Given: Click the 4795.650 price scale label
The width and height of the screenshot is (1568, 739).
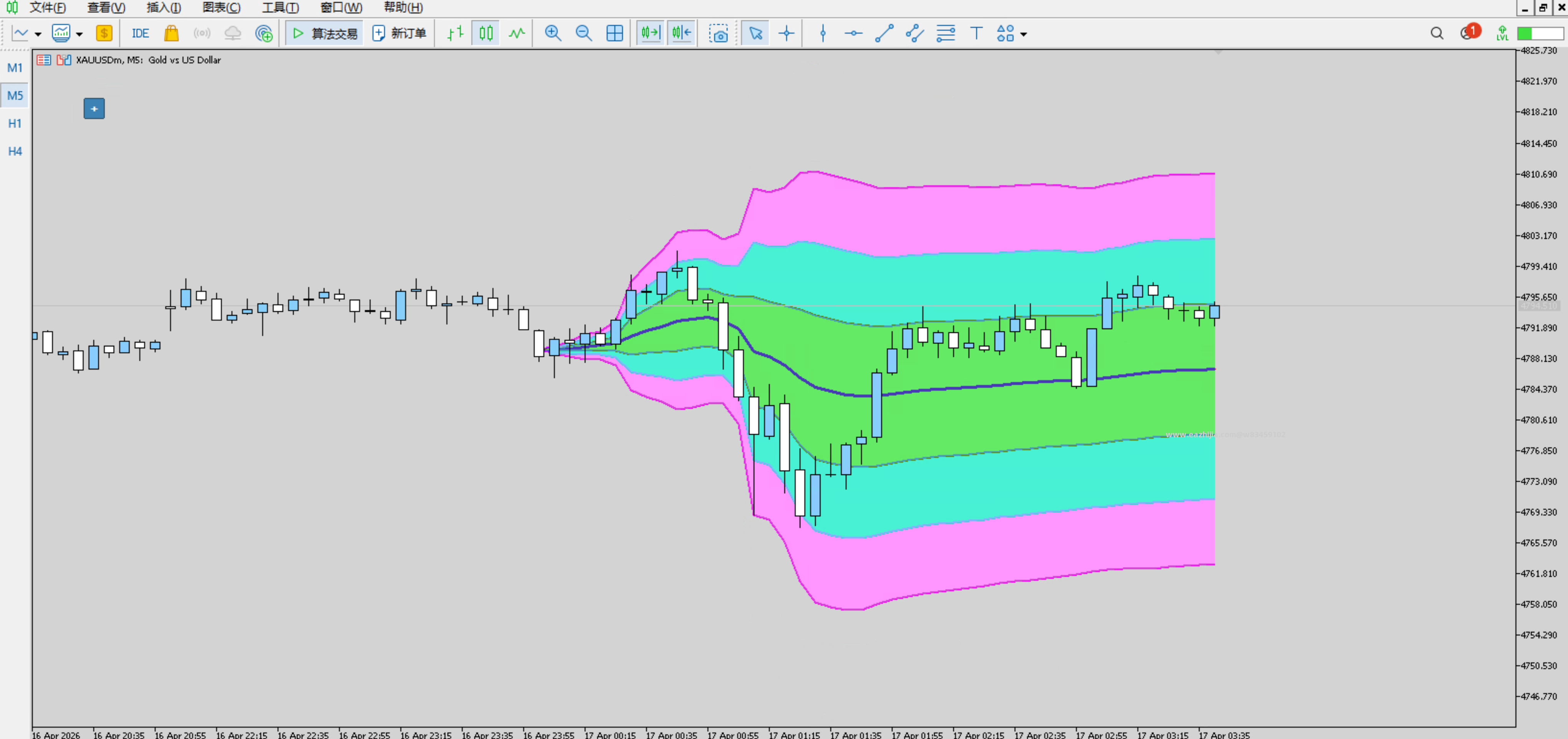Looking at the screenshot, I should [1539, 297].
